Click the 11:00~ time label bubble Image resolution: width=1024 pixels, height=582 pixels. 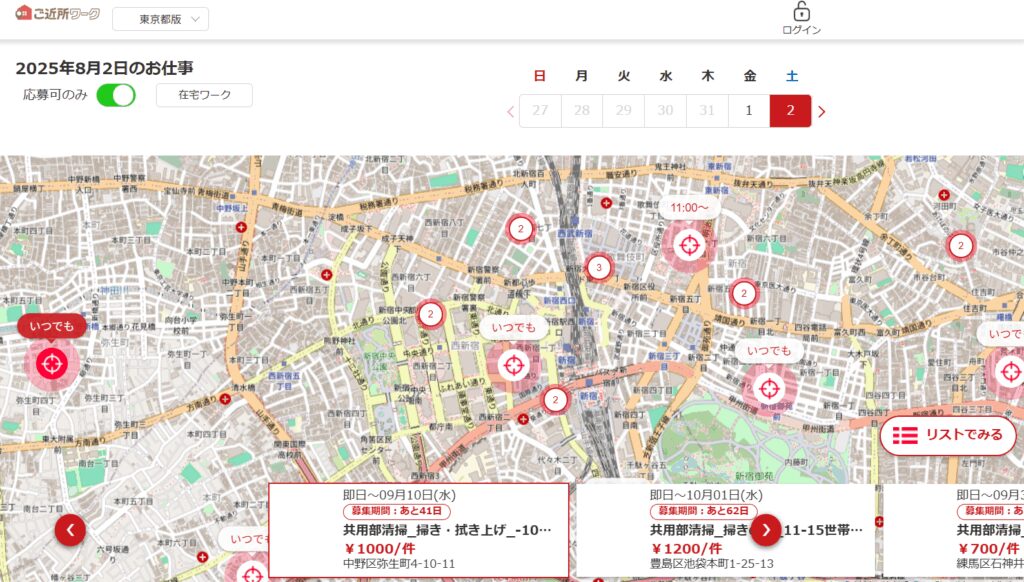[x=689, y=208]
